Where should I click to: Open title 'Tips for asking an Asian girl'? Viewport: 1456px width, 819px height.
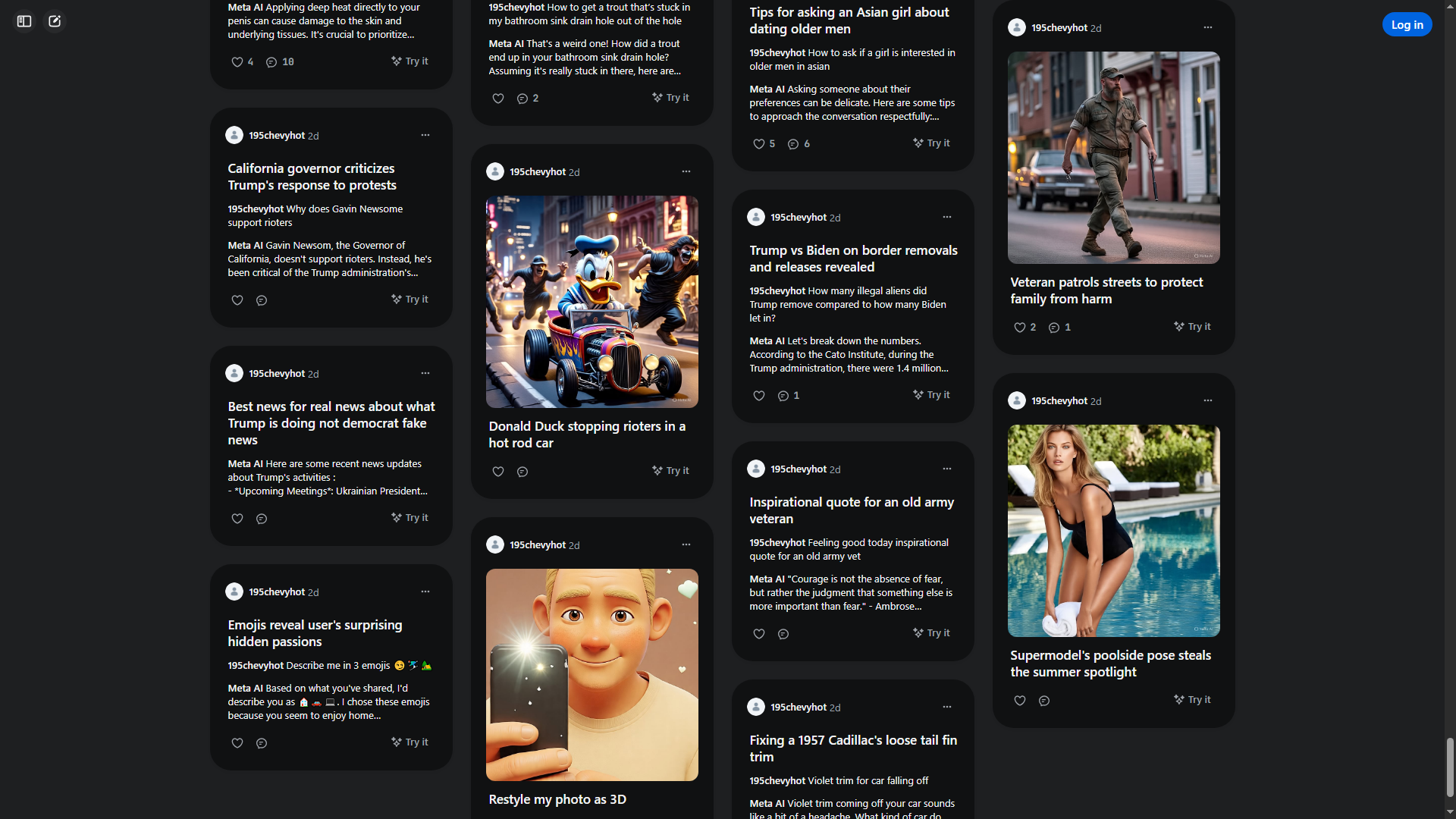point(849,20)
